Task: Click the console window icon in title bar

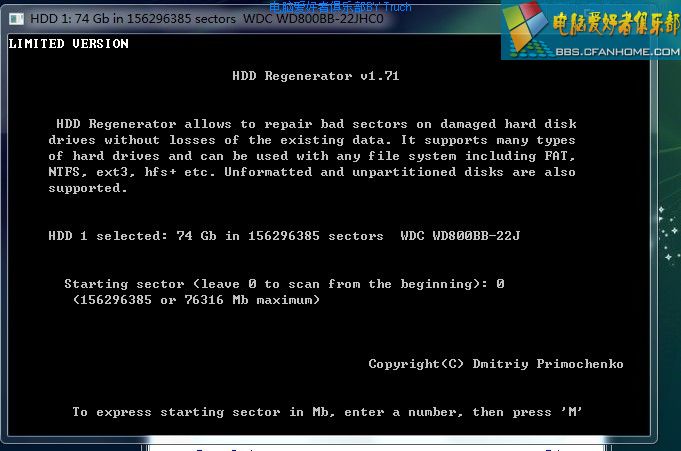Action: pyautogui.click(x=16, y=19)
